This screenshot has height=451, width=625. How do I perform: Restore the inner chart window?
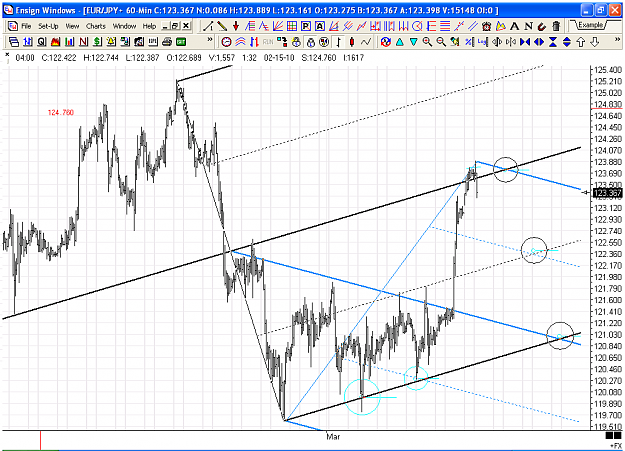[176, 26]
